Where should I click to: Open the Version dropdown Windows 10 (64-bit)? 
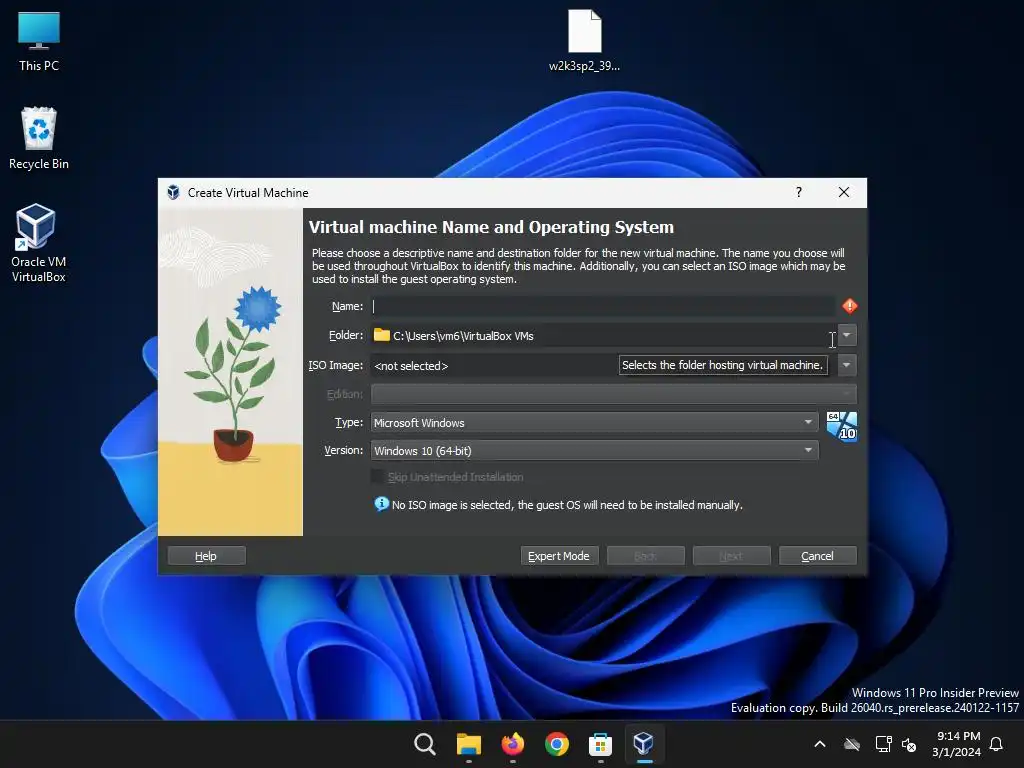click(x=594, y=450)
